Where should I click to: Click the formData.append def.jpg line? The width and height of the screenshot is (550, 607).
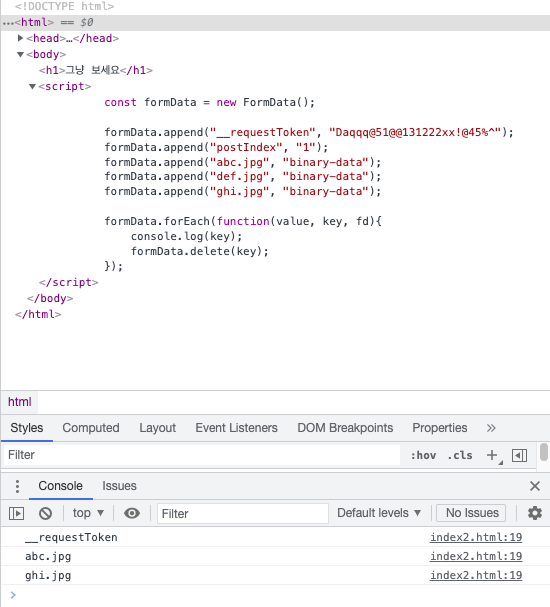click(243, 177)
